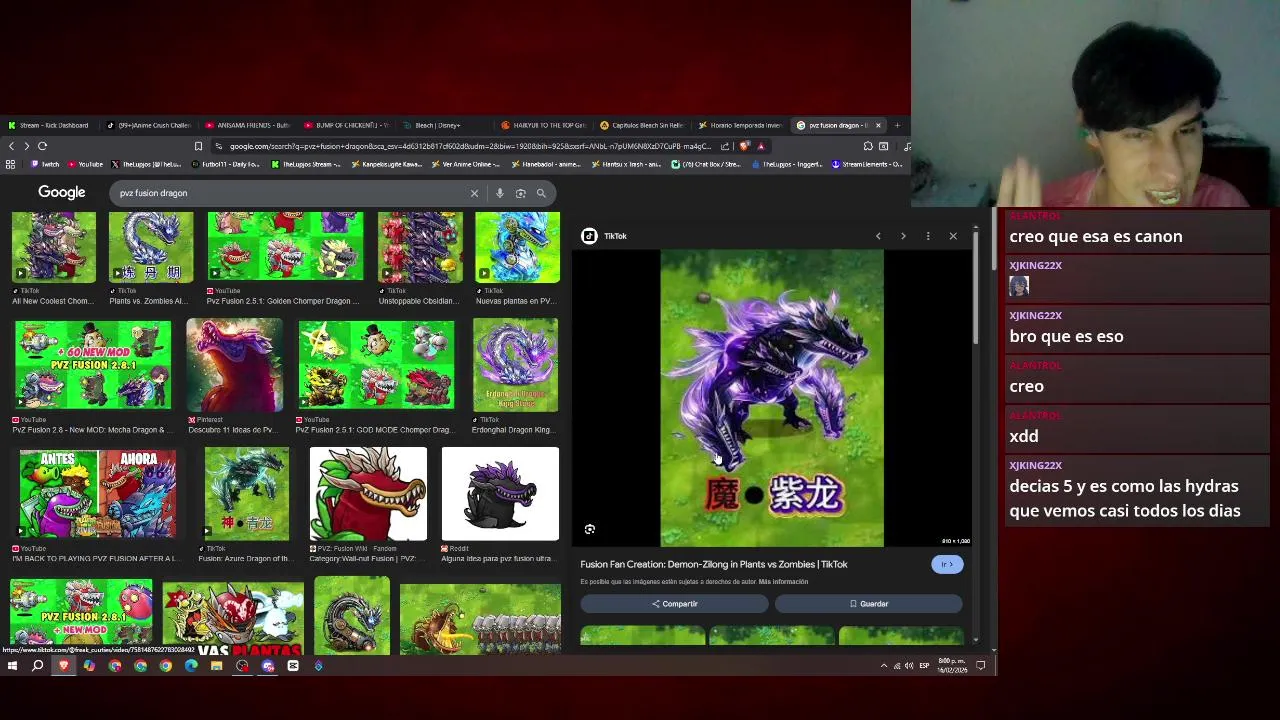Open the browser extensions puzzle icon

click(868, 146)
